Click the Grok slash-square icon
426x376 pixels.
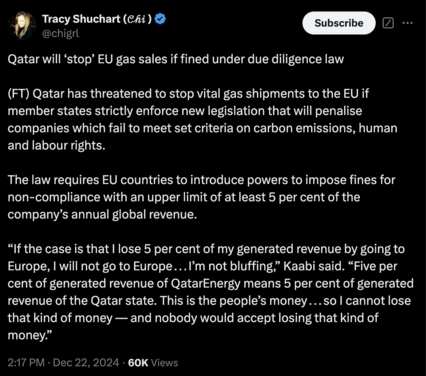(x=388, y=23)
